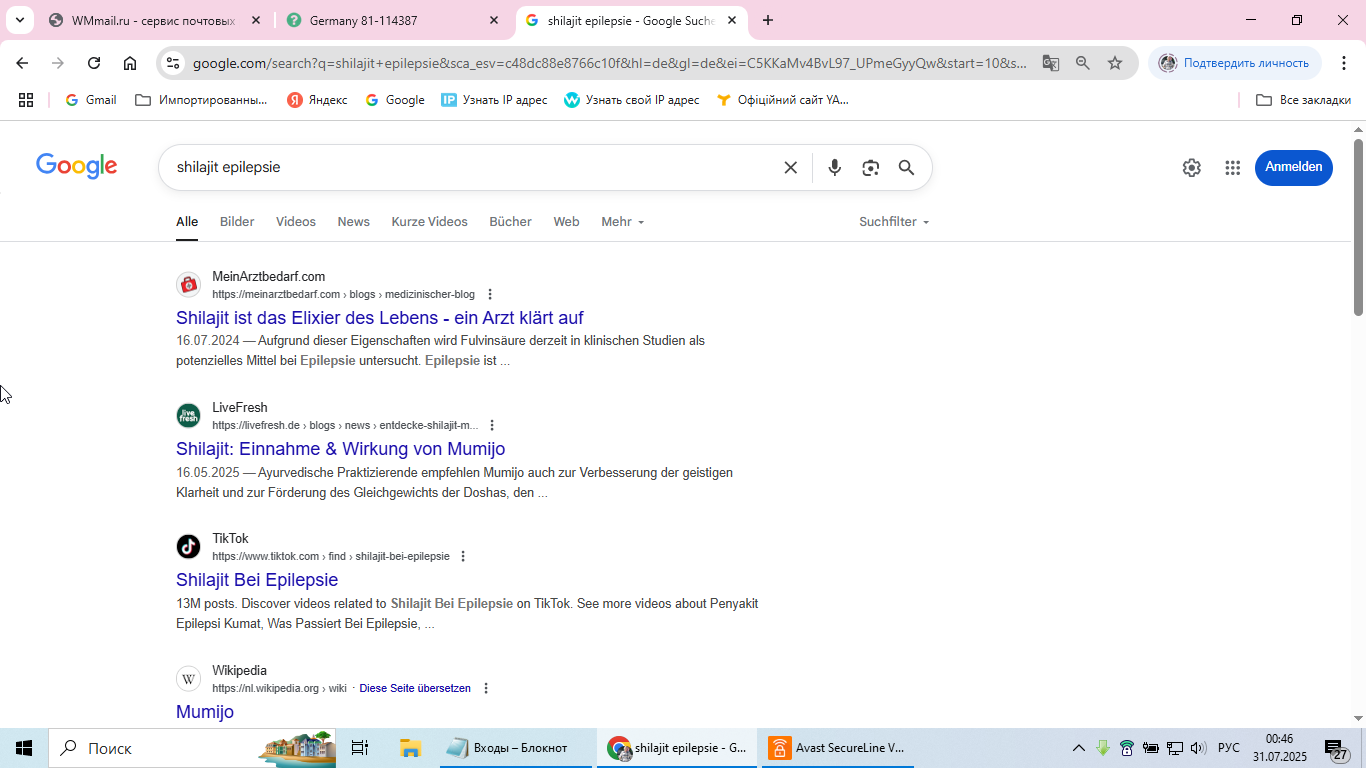Select the Bücher search tab

click(x=510, y=222)
